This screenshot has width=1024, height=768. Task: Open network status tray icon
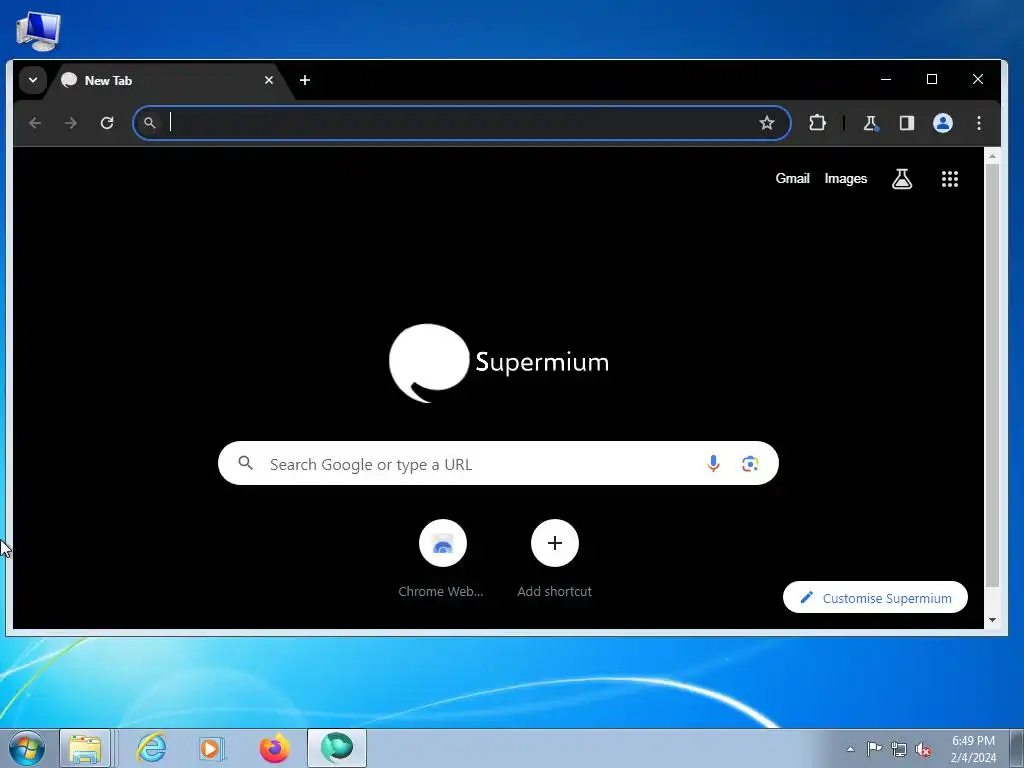tap(899, 749)
